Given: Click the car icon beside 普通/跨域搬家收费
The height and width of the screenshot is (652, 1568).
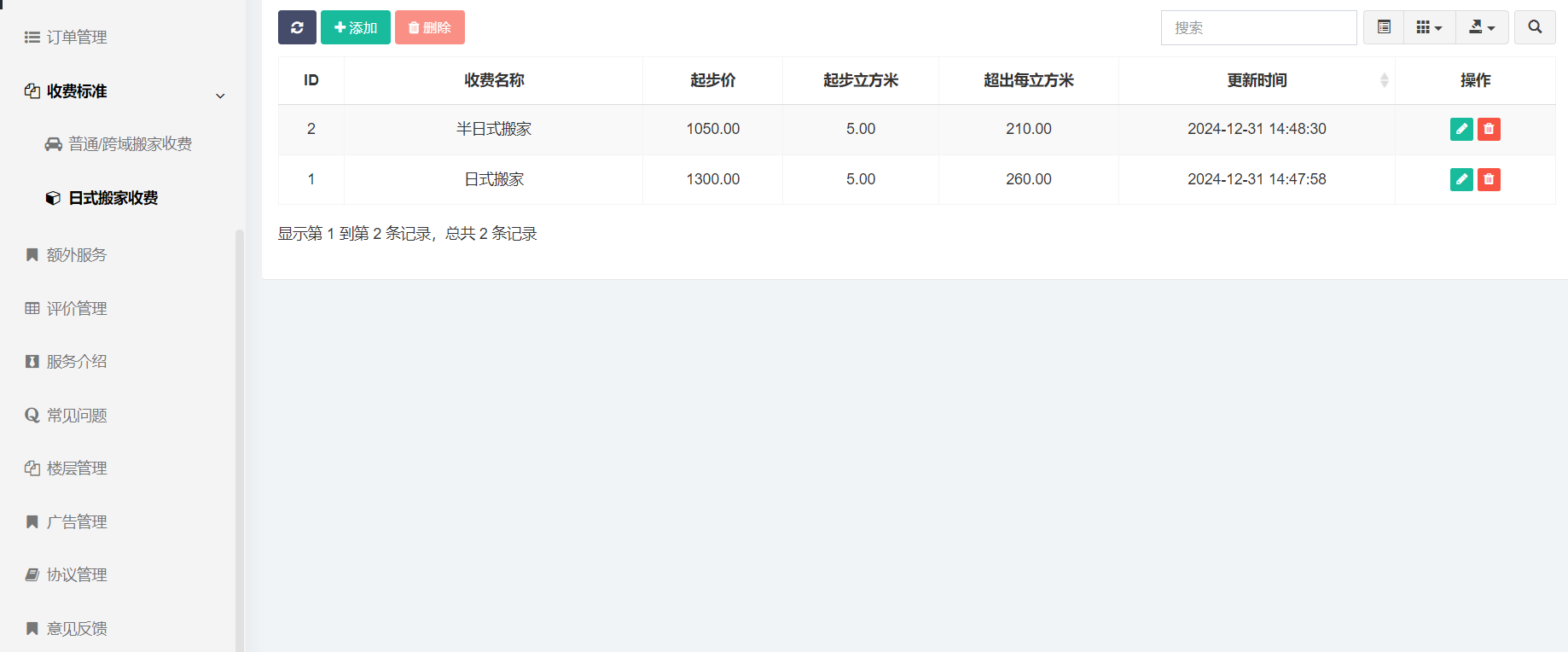Looking at the screenshot, I should click(54, 144).
